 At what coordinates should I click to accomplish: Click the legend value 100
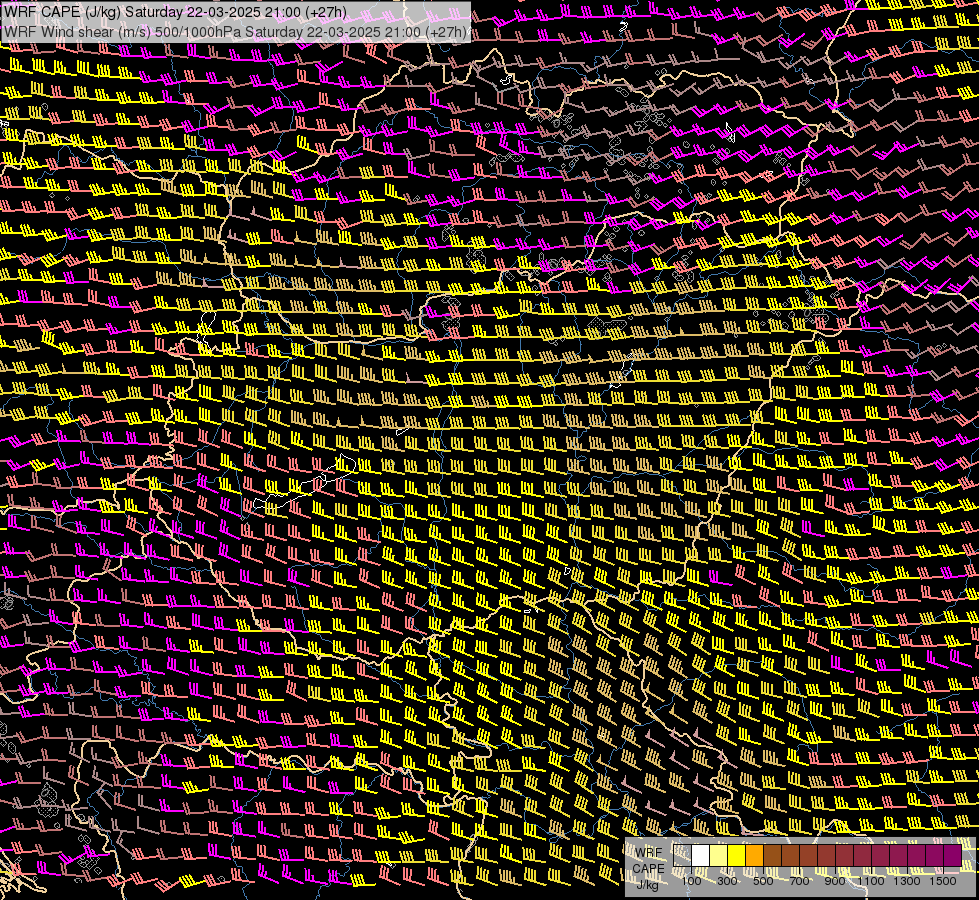click(x=691, y=881)
